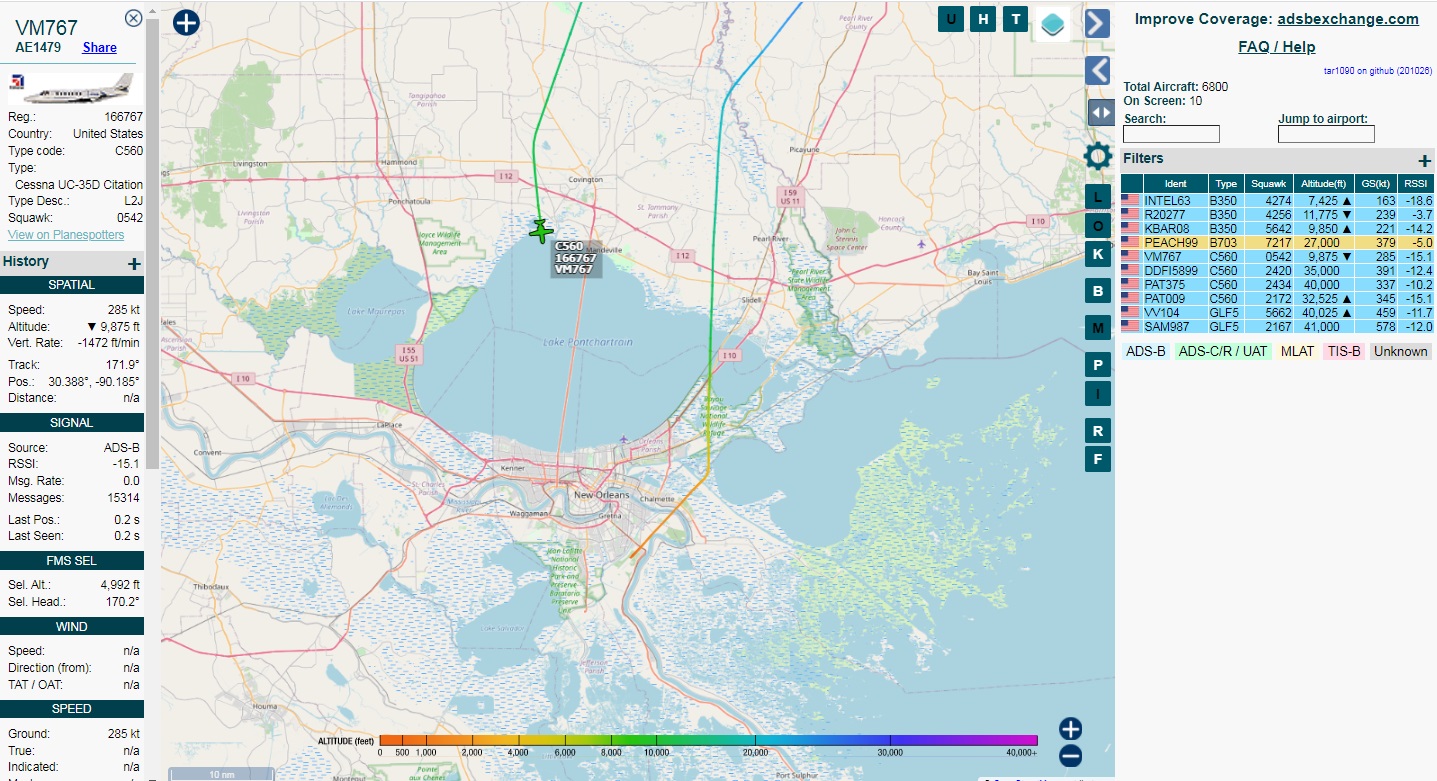Click the left arrow sidebar button
This screenshot has height=781, width=1437.
coord(1098,70)
